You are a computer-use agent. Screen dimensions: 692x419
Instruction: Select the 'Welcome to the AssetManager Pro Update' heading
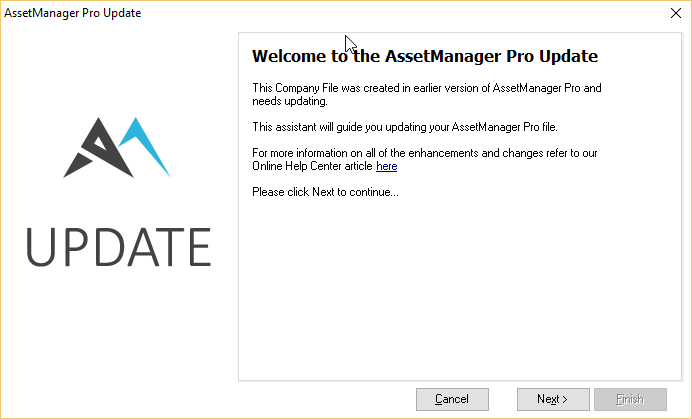pos(425,56)
